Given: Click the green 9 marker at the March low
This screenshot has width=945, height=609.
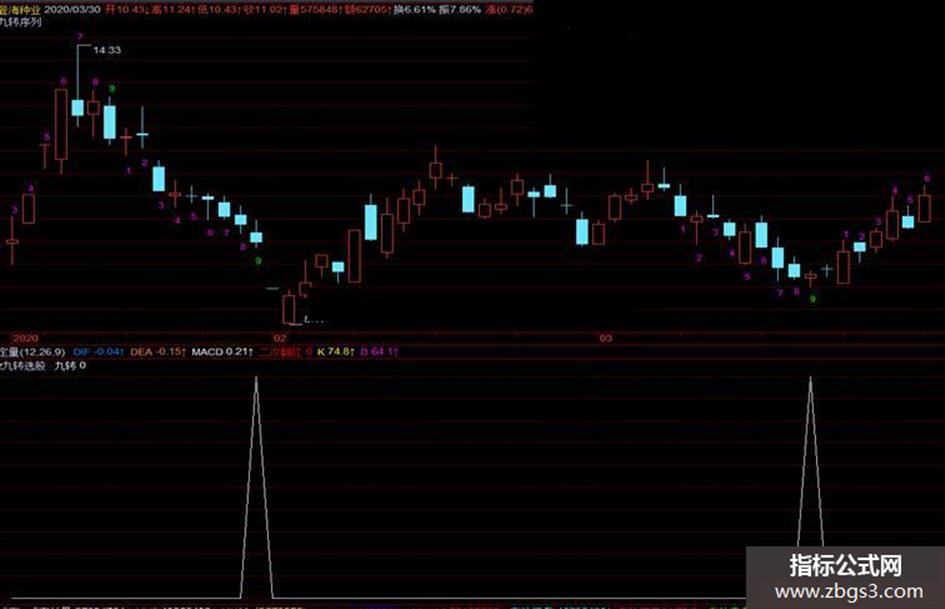Looking at the screenshot, I should (x=813, y=298).
